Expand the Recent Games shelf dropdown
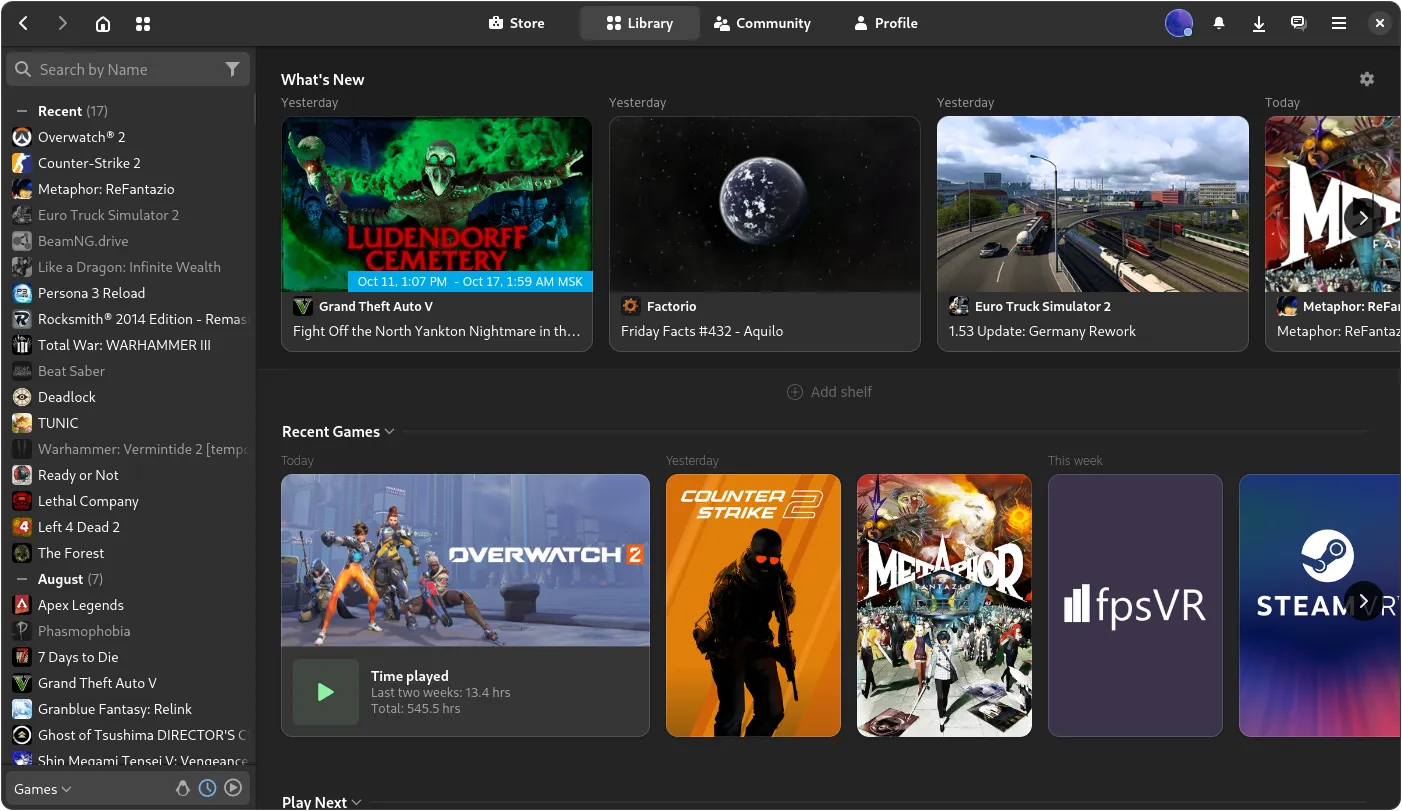The image size is (1402, 811). coord(389,431)
